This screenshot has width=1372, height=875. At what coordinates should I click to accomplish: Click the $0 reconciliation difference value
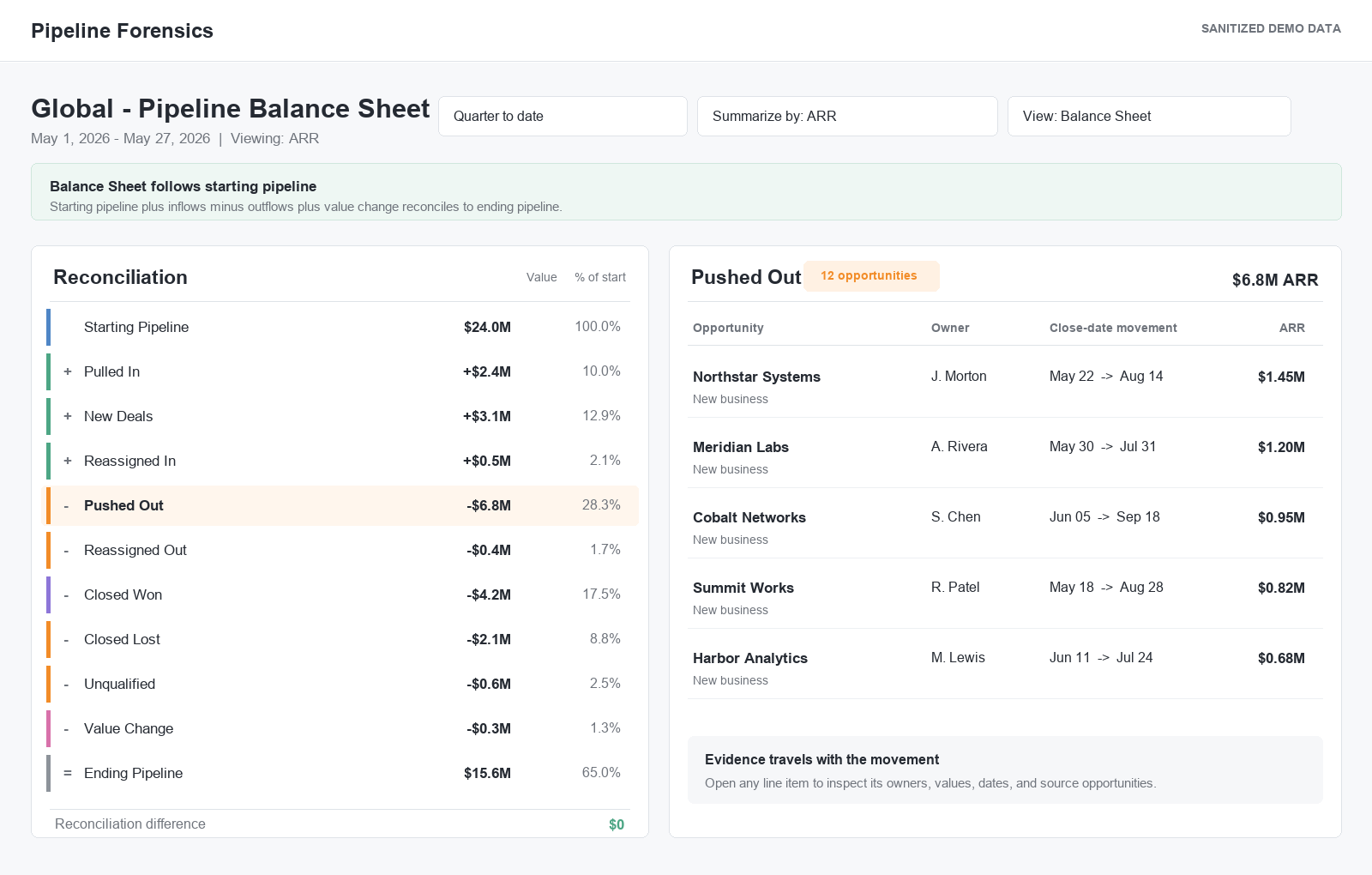(x=617, y=824)
